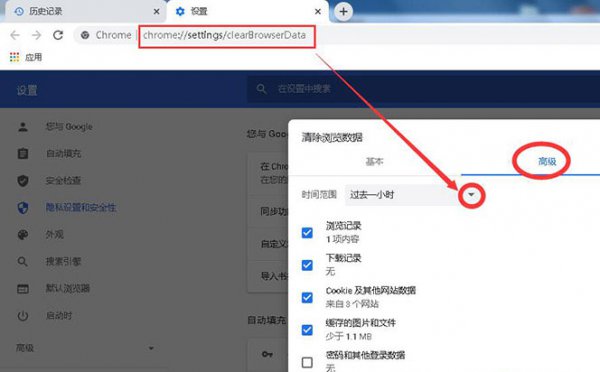Click the person icon beside 您与 Google
Viewport: 600px width, 372px height.
click(x=23, y=127)
